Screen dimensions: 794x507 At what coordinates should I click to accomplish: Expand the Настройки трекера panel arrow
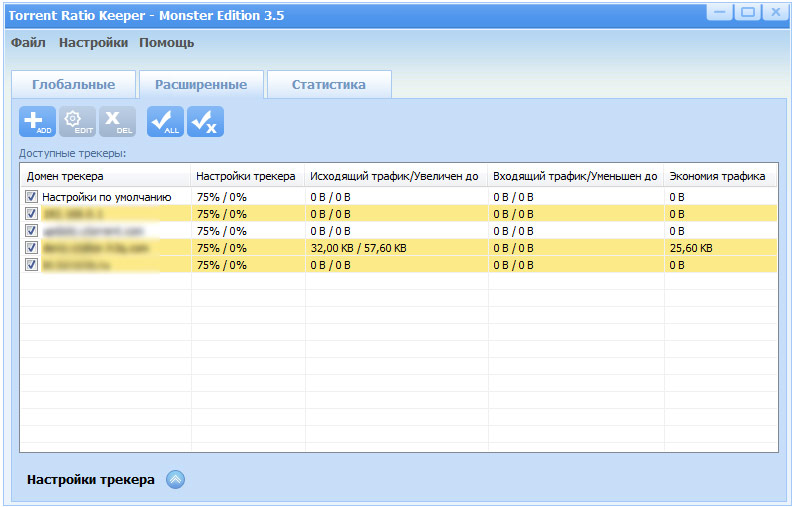tap(175, 480)
